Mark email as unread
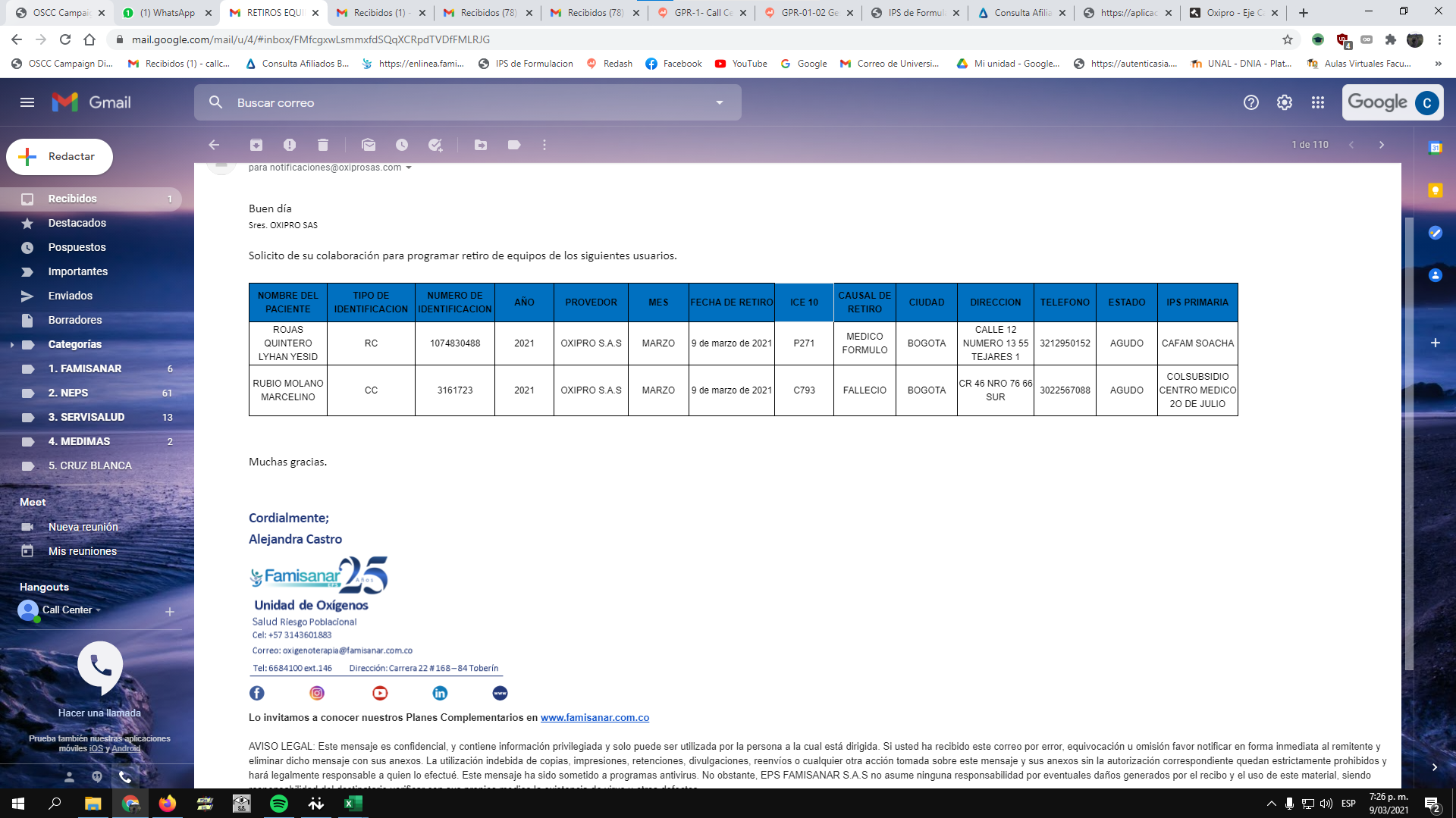The image size is (1456, 818). [369, 145]
